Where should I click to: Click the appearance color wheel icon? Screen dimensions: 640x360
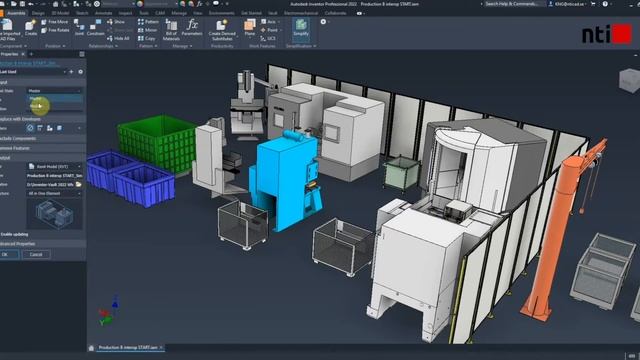[140, 4]
